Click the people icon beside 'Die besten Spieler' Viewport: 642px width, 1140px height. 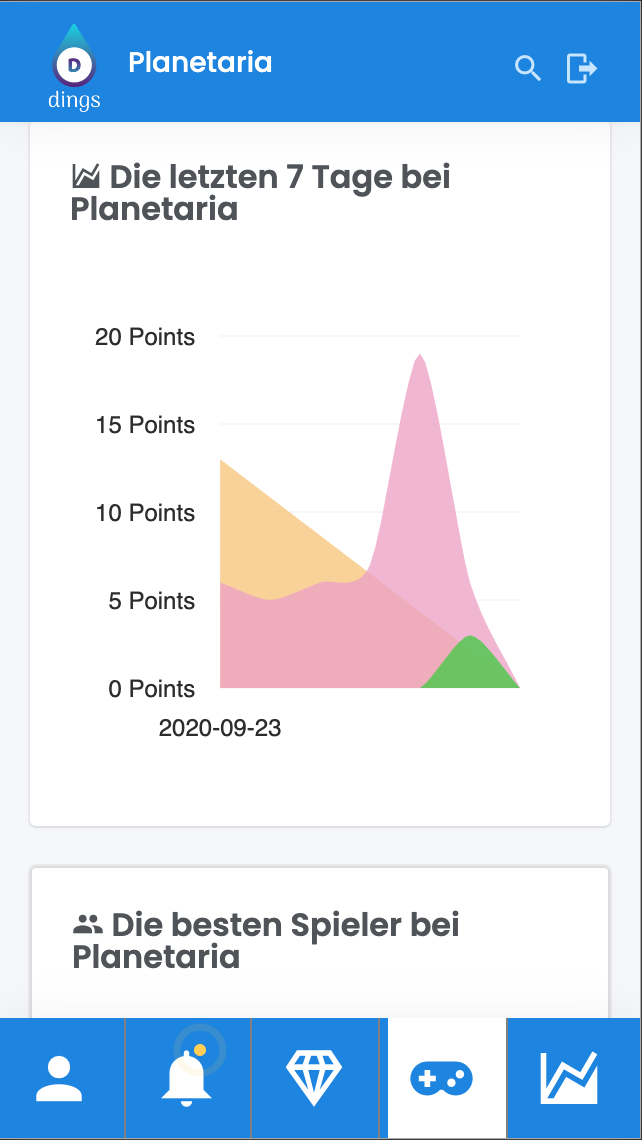pos(88,925)
